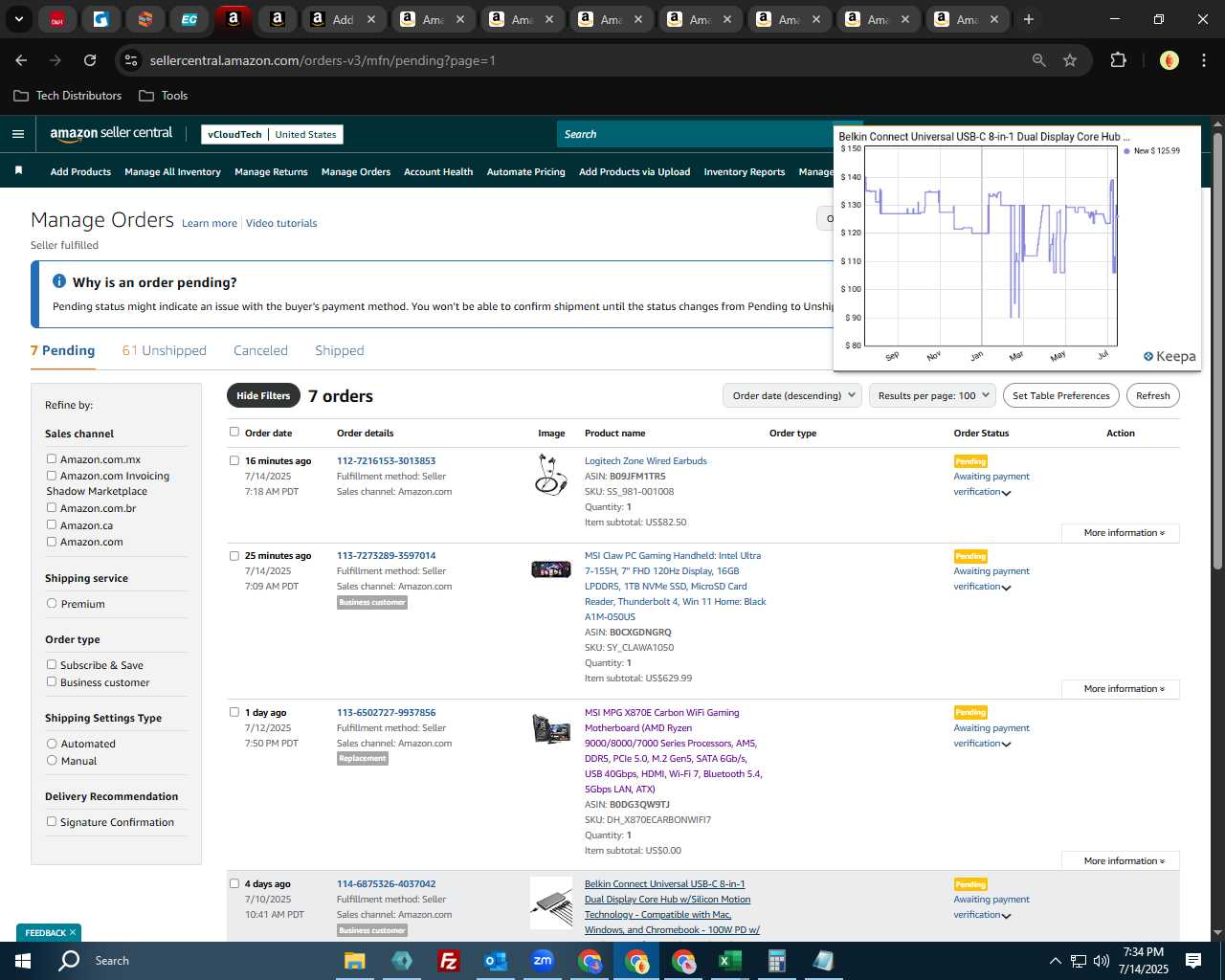Open the Results per page dropdown

pos(933,395)
